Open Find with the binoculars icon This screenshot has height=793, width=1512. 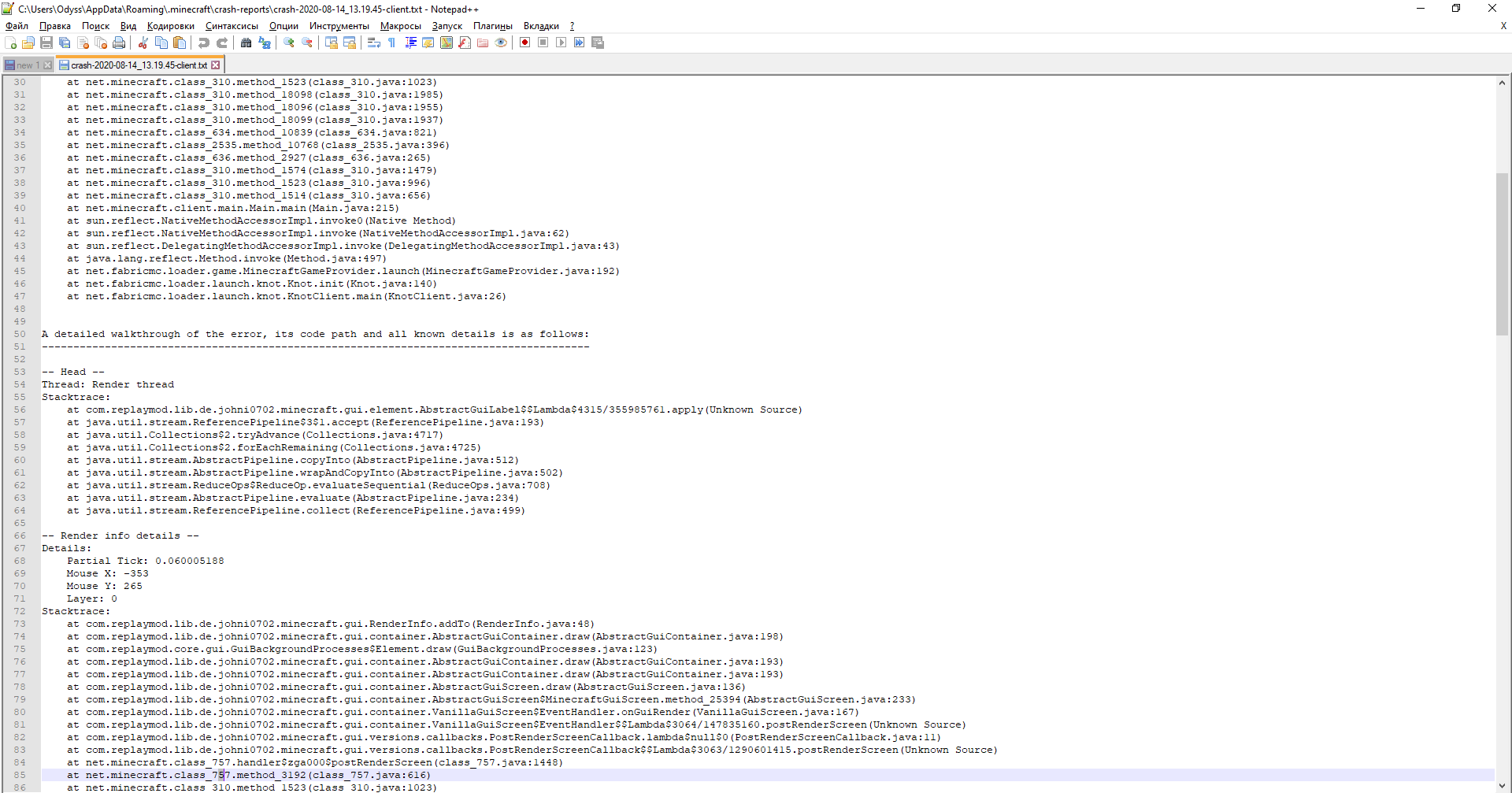246,43
